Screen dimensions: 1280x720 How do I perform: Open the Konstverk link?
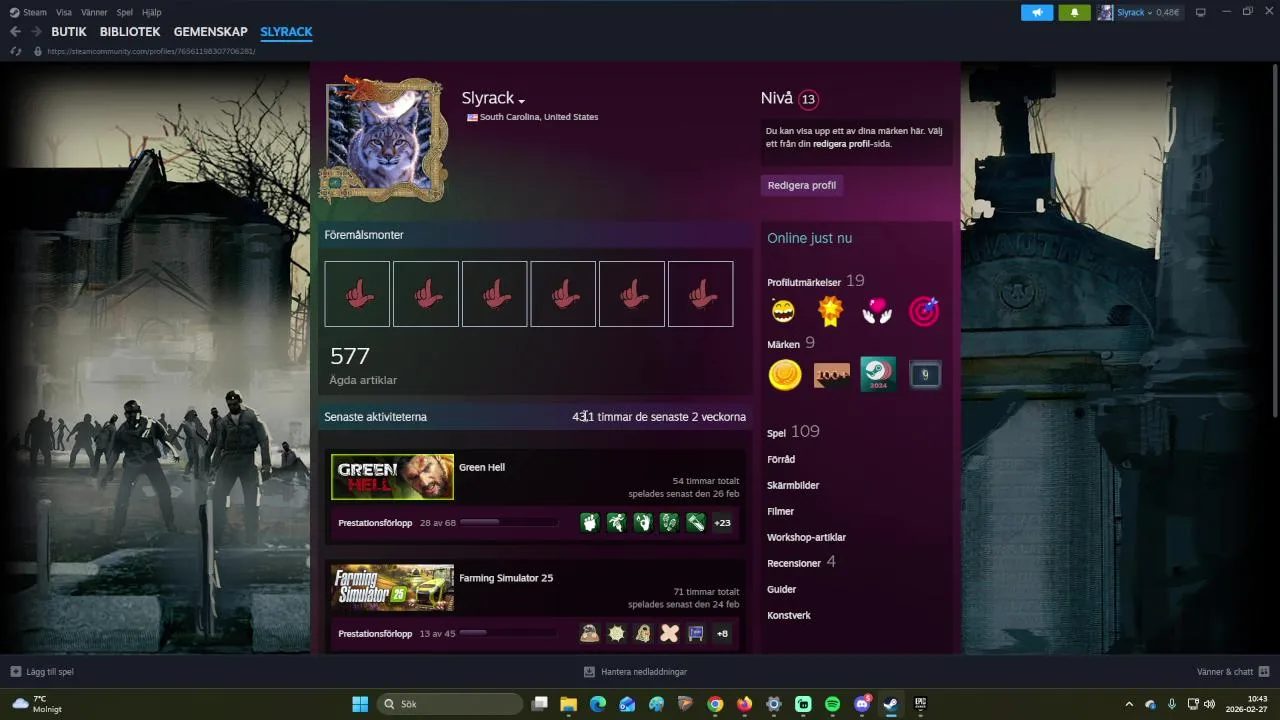coord(789,615)
